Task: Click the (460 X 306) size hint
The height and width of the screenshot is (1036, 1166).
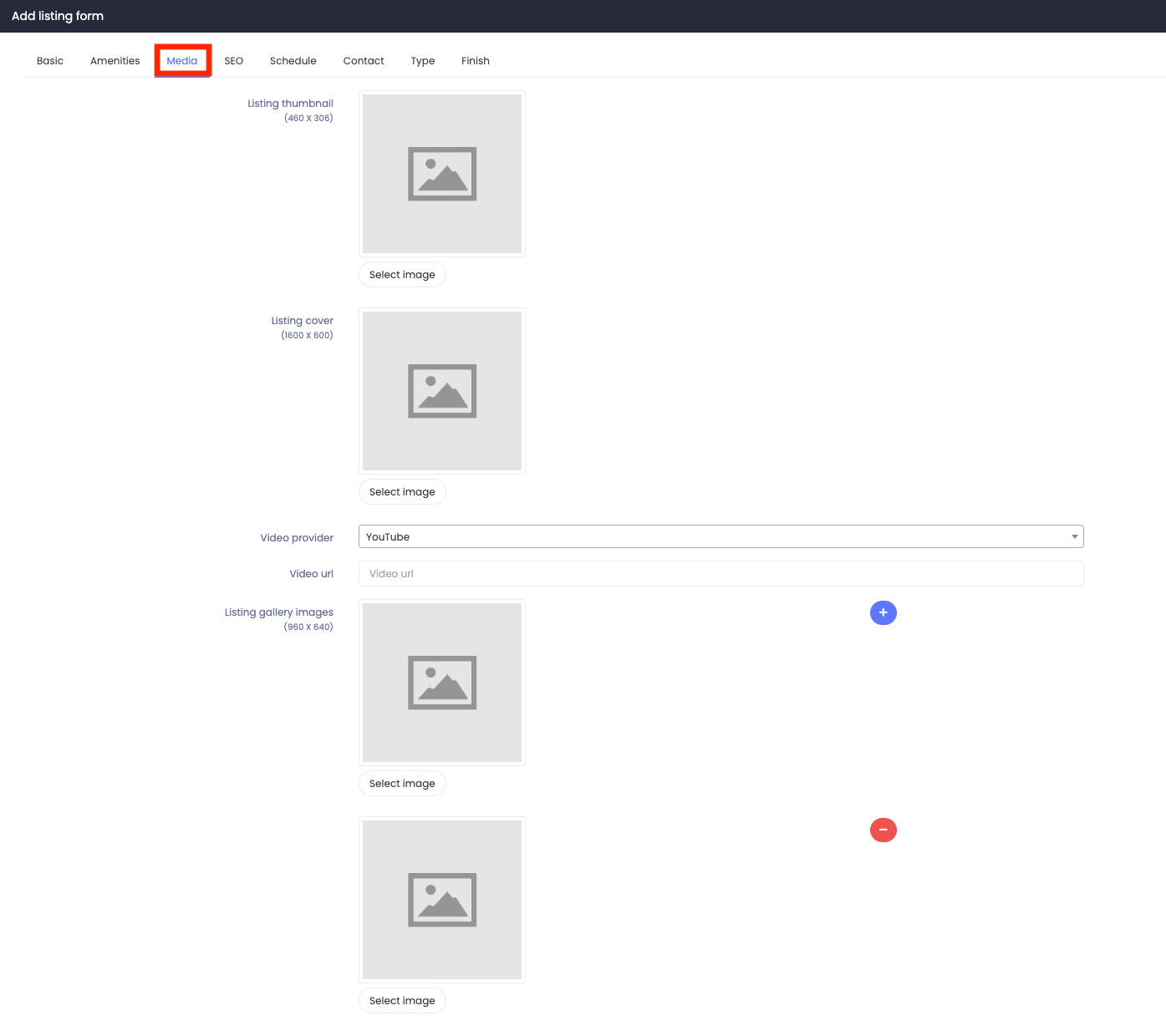Action: (x=308, y=118)
